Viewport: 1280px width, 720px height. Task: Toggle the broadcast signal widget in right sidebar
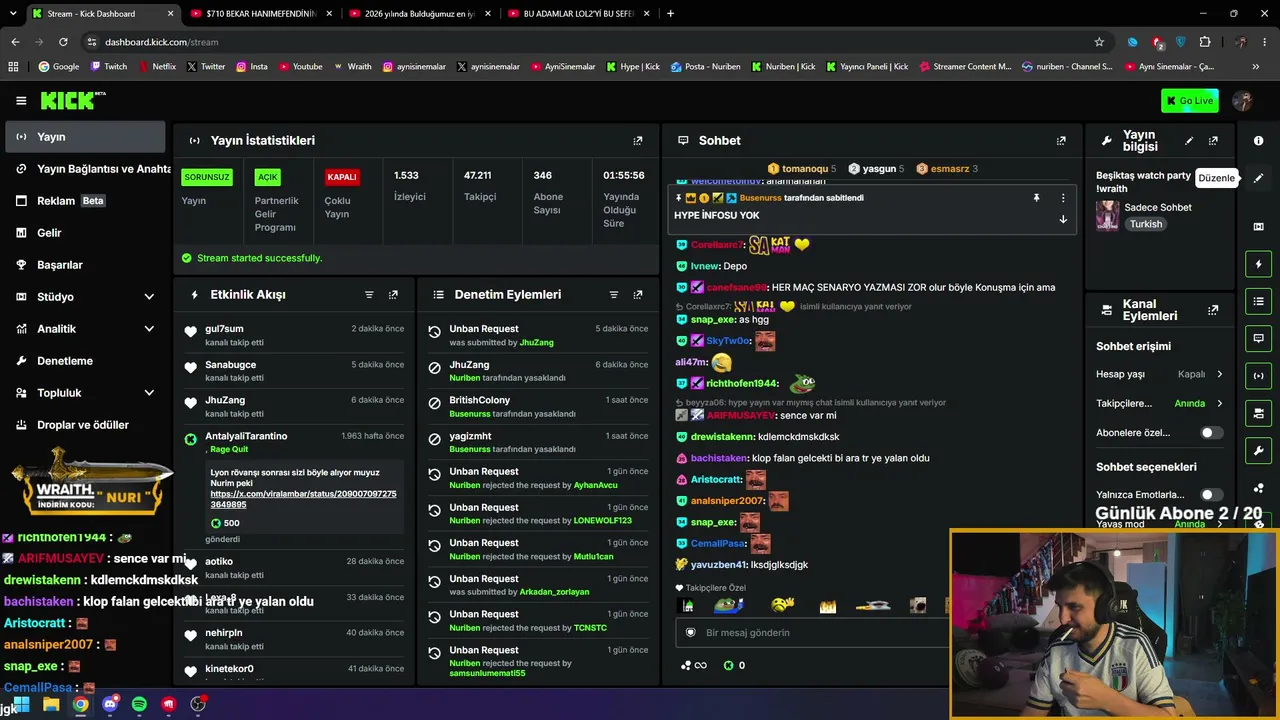[x=1258, y=376]
